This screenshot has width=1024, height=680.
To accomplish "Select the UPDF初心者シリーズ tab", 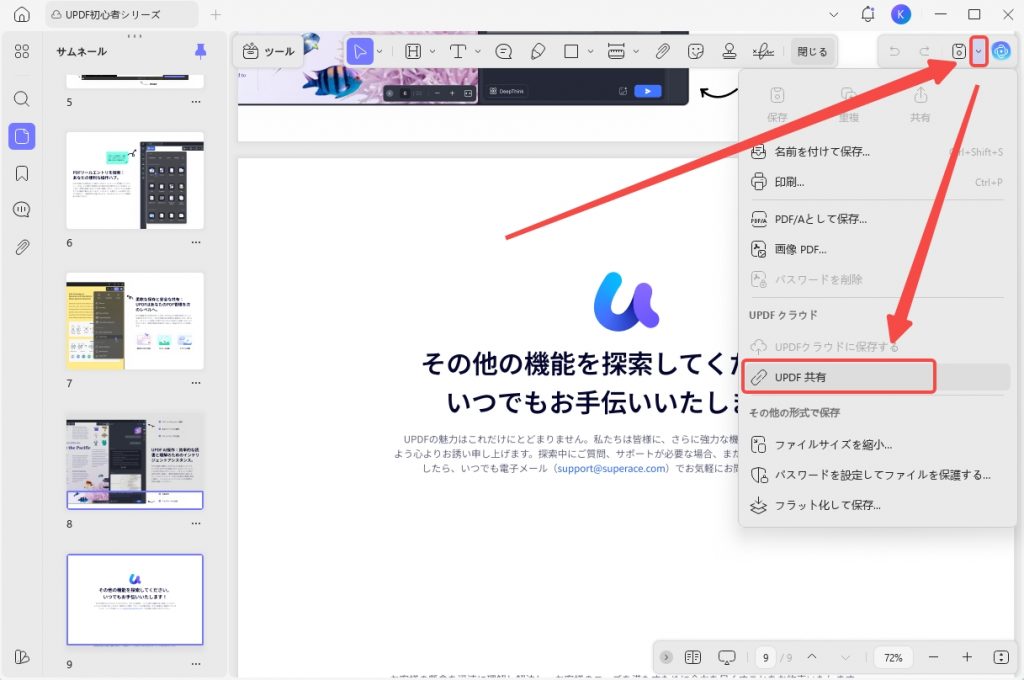I will click(x=122, y=14).
